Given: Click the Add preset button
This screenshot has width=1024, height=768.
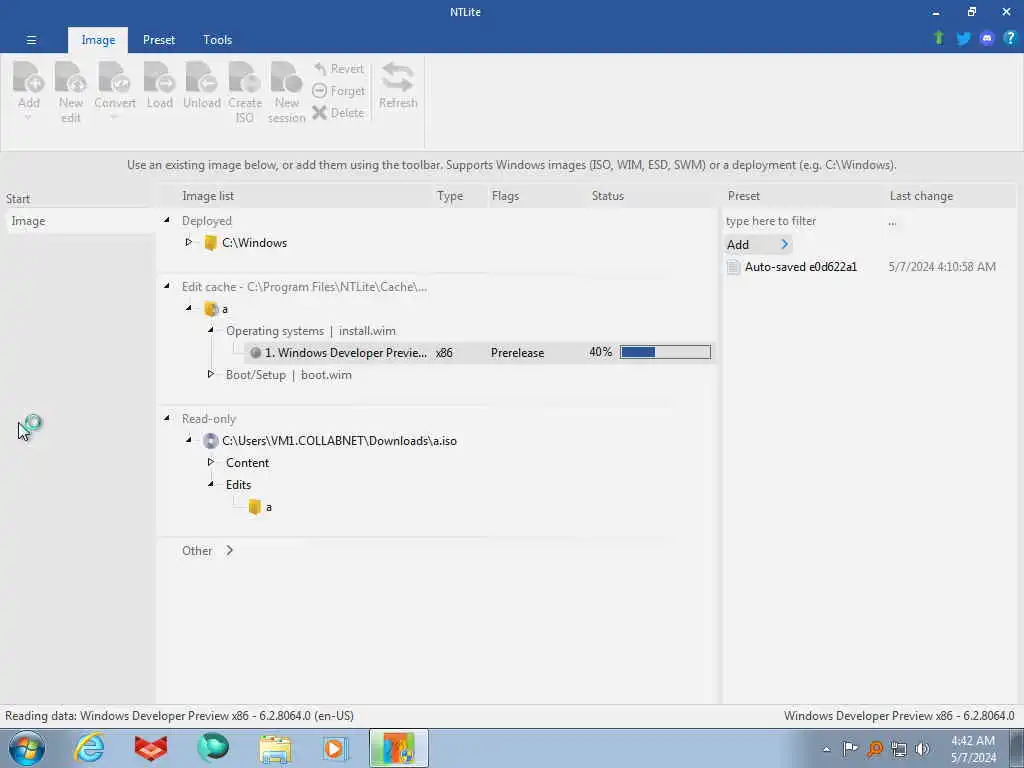Looking at the screenshot, I should 758,244.
